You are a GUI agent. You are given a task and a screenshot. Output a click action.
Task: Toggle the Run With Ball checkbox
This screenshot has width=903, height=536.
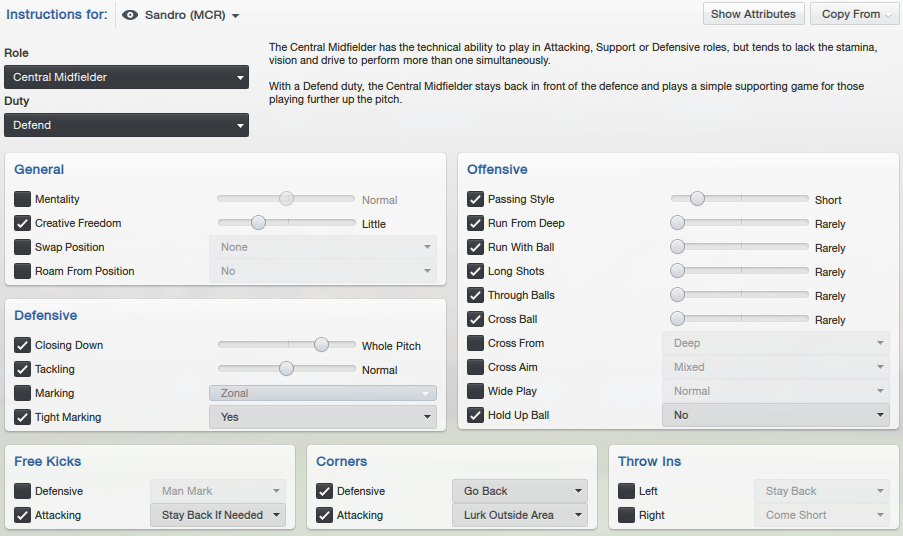tap(475, 247)
